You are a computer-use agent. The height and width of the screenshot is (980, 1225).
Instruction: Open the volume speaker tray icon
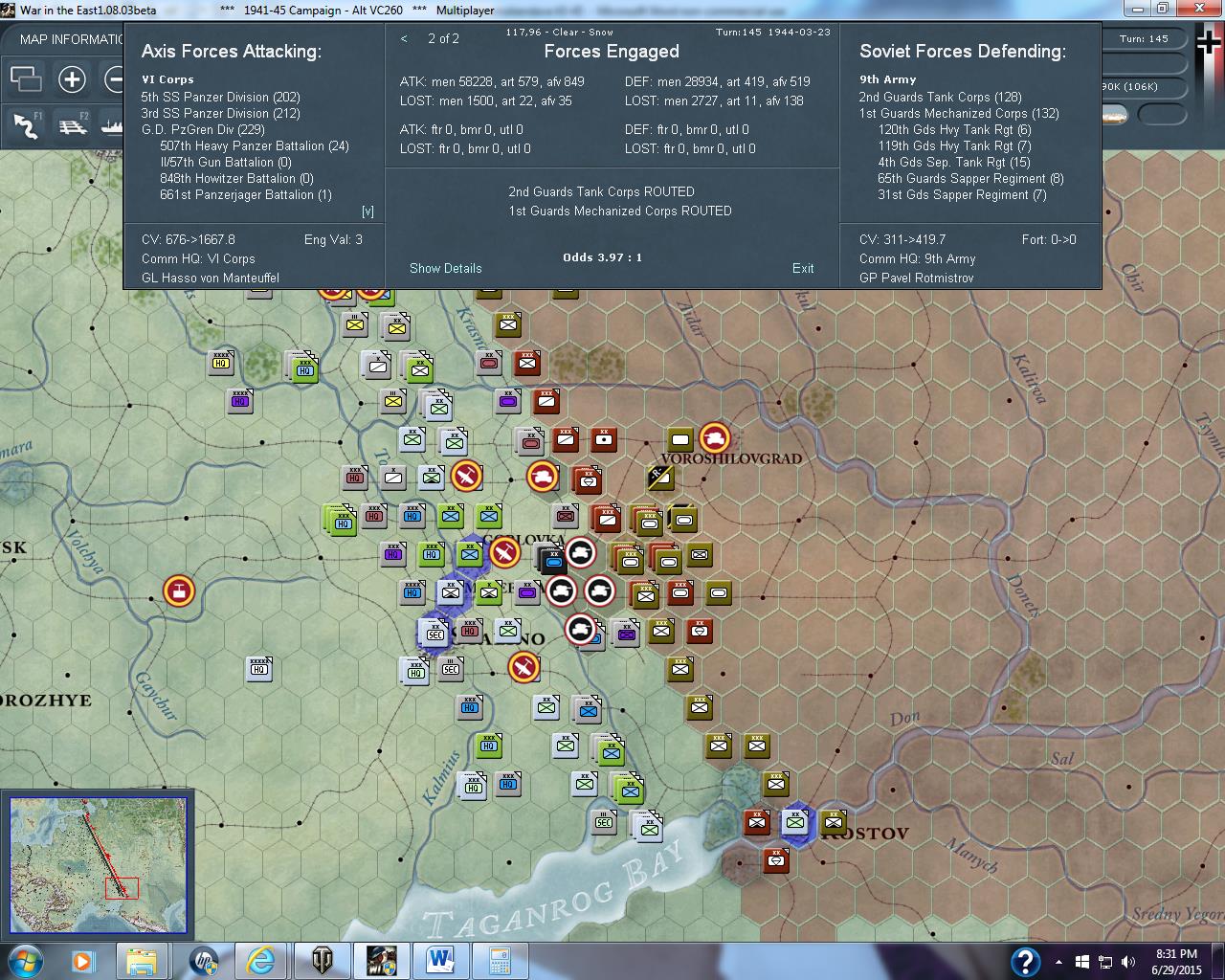coord(1128,962)
